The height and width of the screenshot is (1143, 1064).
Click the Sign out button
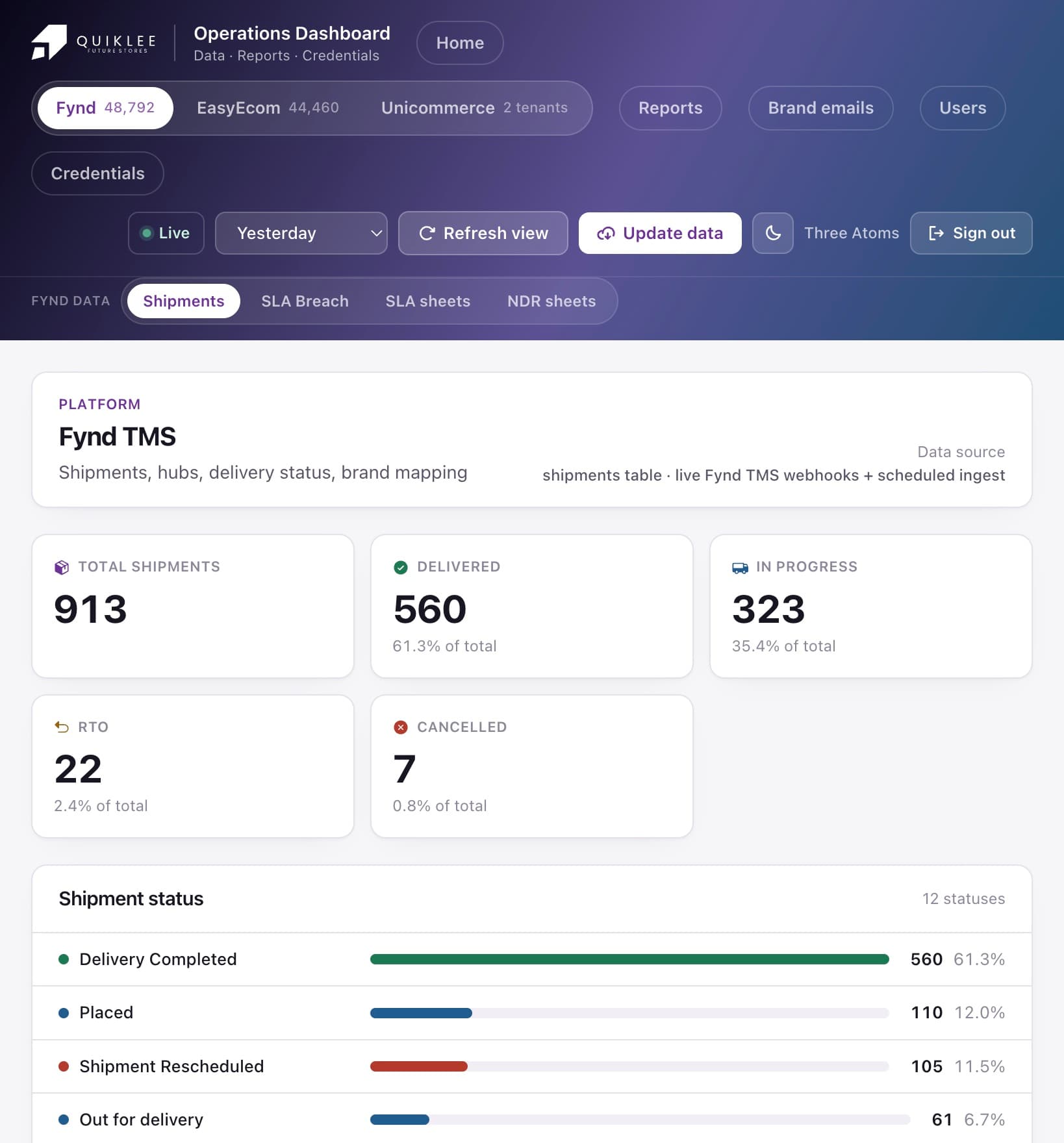(x=971, y=233)
